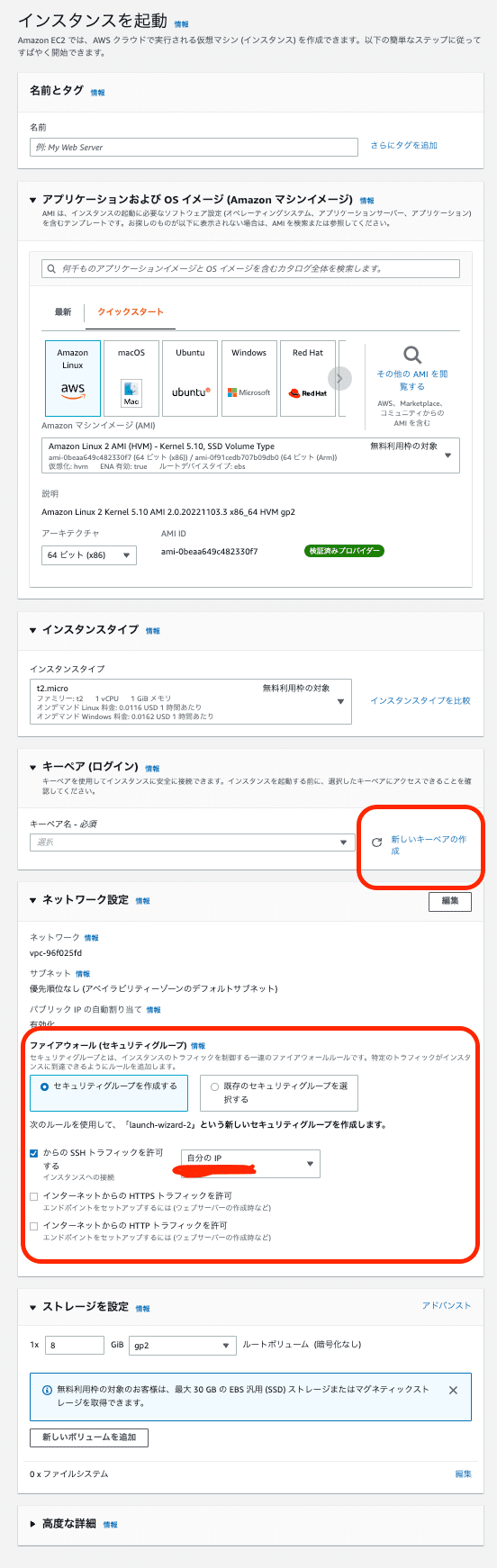The height and width of the screenshot is (1568, 497).
Task: Click the info circle icon in storage banner
Action: 48,1390
